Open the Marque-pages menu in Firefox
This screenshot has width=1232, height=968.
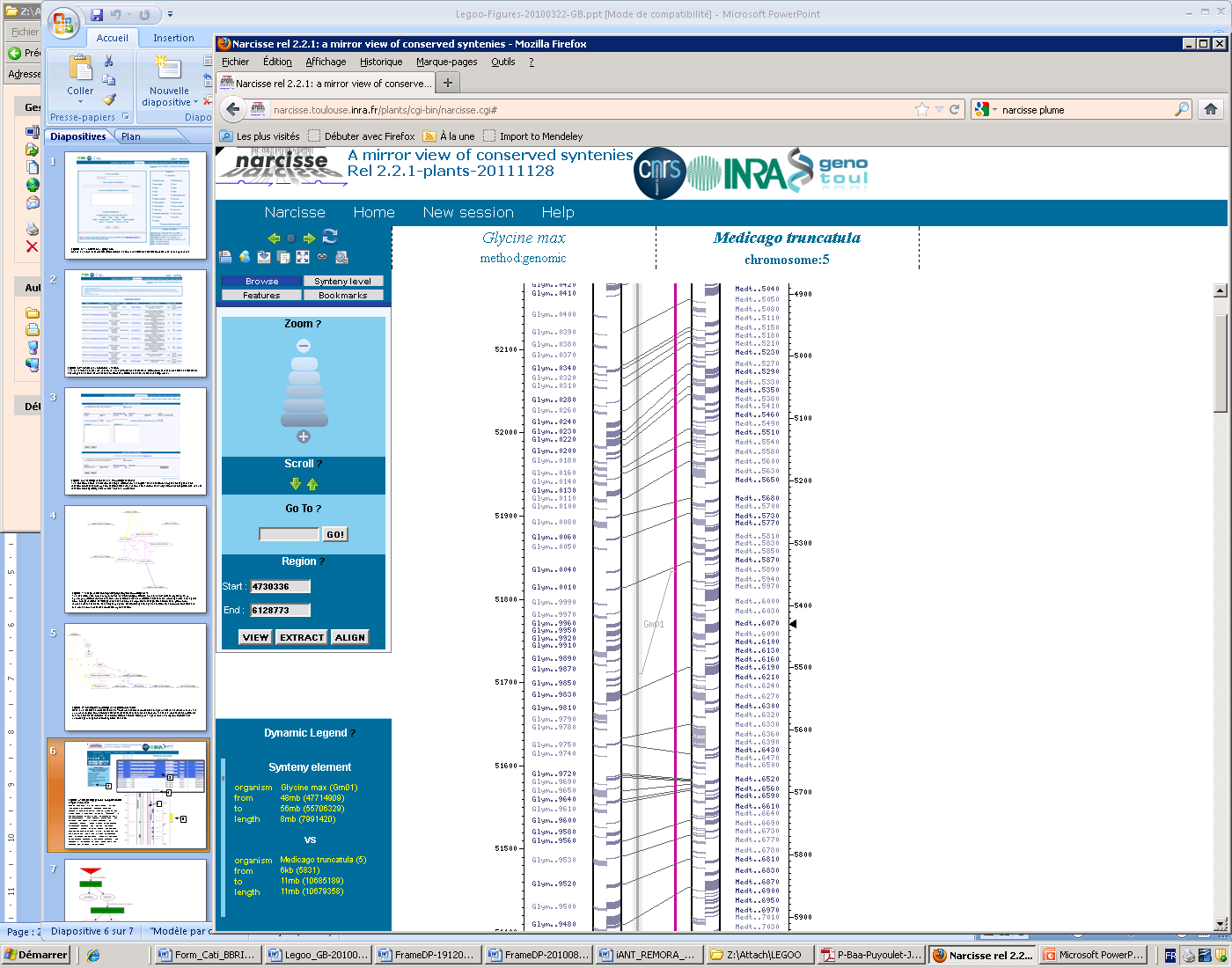click(x=447, y=62)
